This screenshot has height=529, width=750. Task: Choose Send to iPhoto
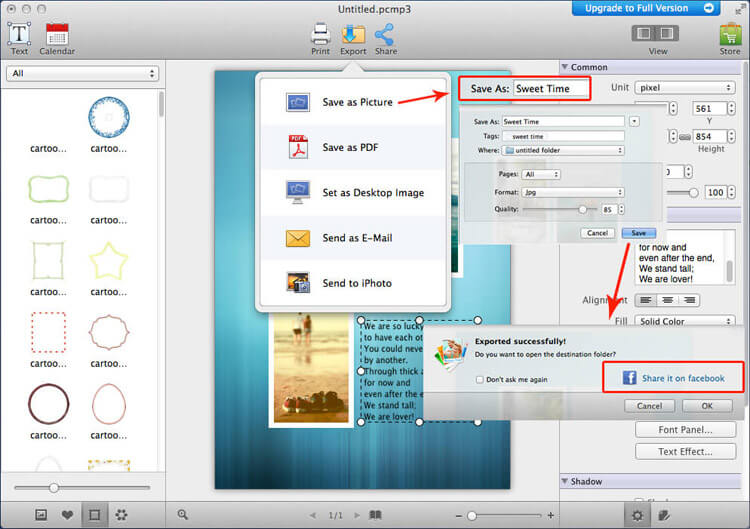tap(353, 283)
